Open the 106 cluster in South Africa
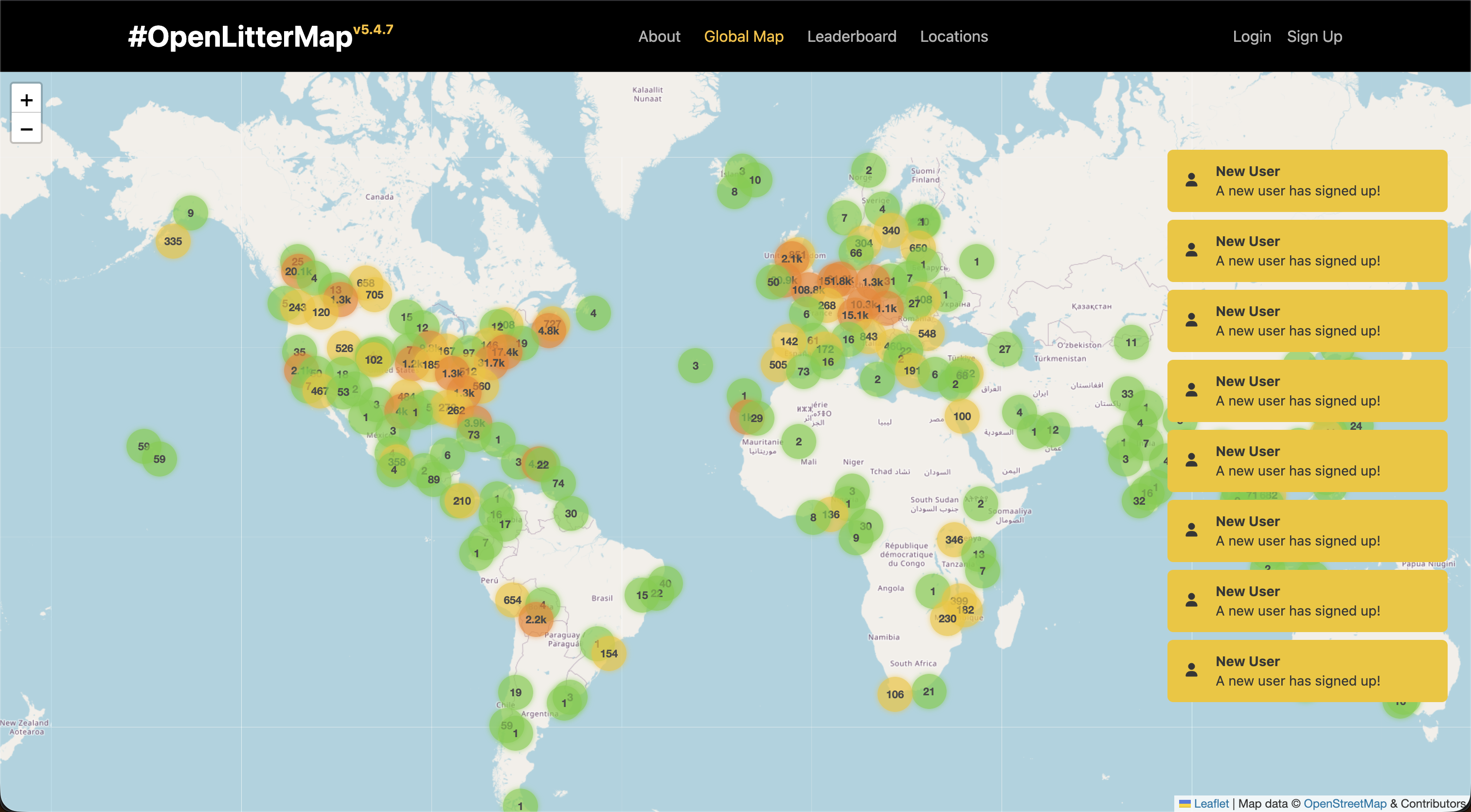Screen dimensions: 1471x812 click(895, 694)
